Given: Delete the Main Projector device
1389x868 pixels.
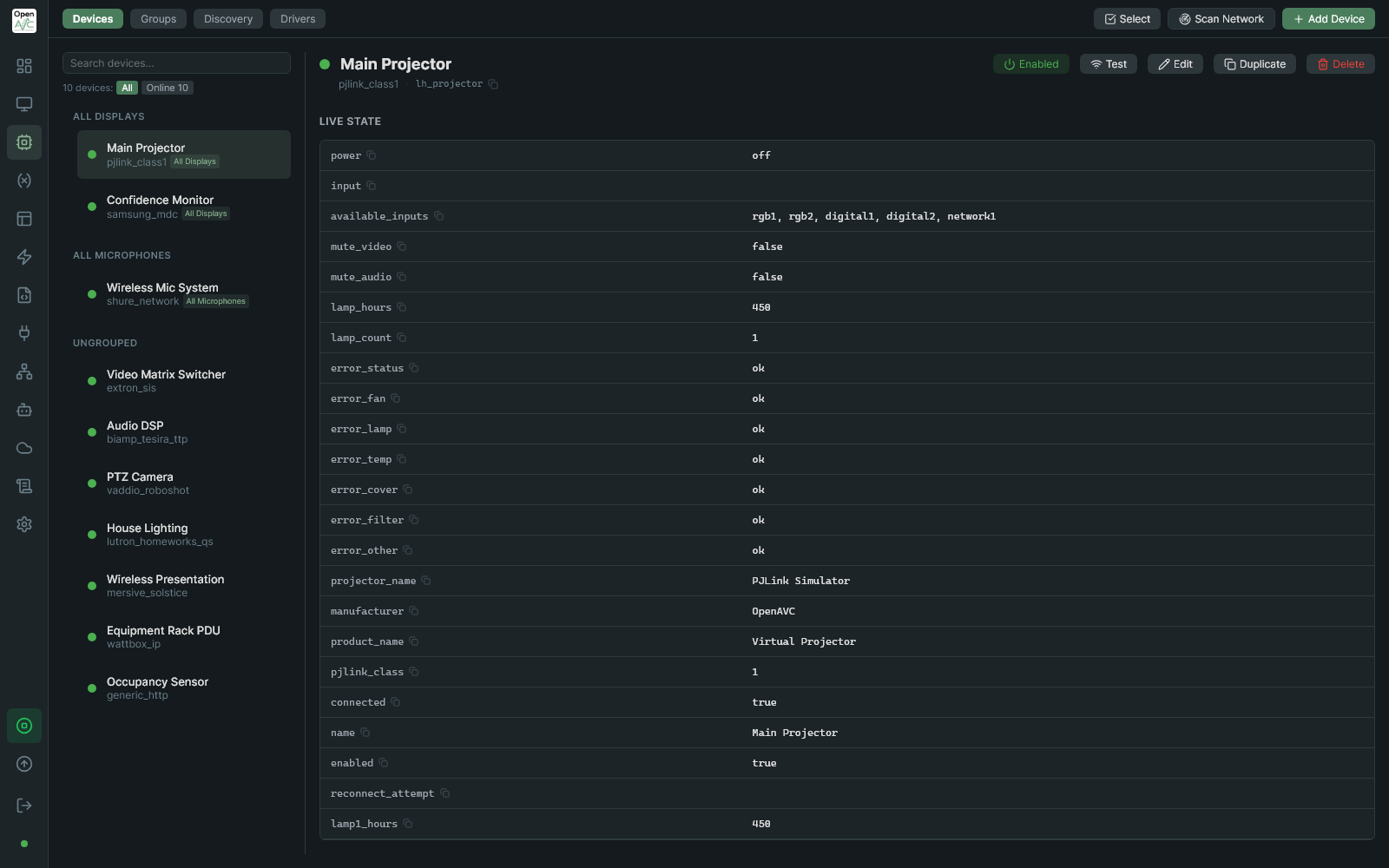Looking at the screenshot, I should [x=1340, y=64].
